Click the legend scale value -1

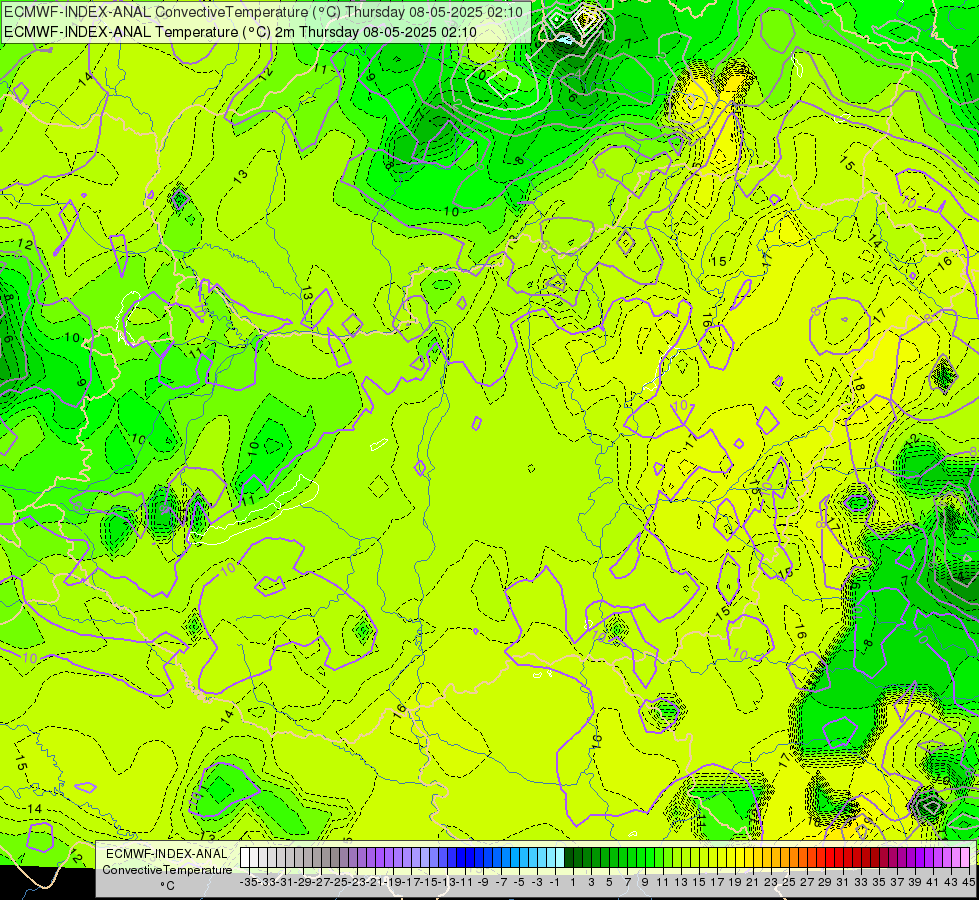click(555, 883)
